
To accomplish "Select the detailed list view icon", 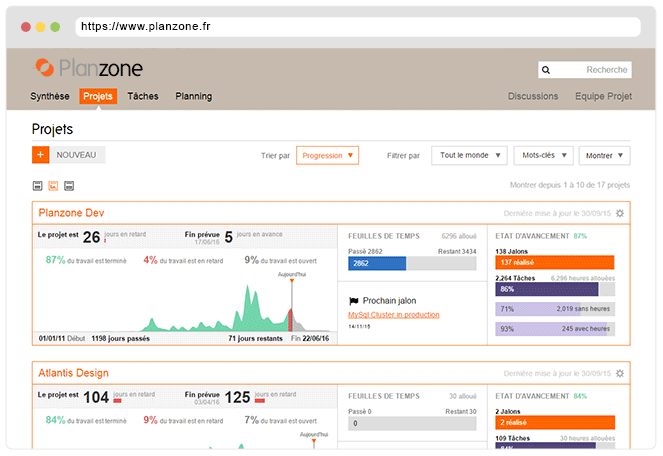I will click(x=69, y=186).
